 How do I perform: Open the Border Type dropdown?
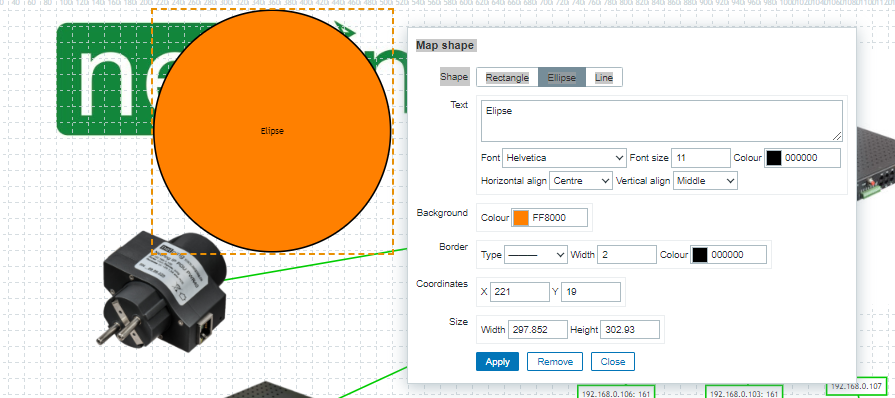pos(535,255)
